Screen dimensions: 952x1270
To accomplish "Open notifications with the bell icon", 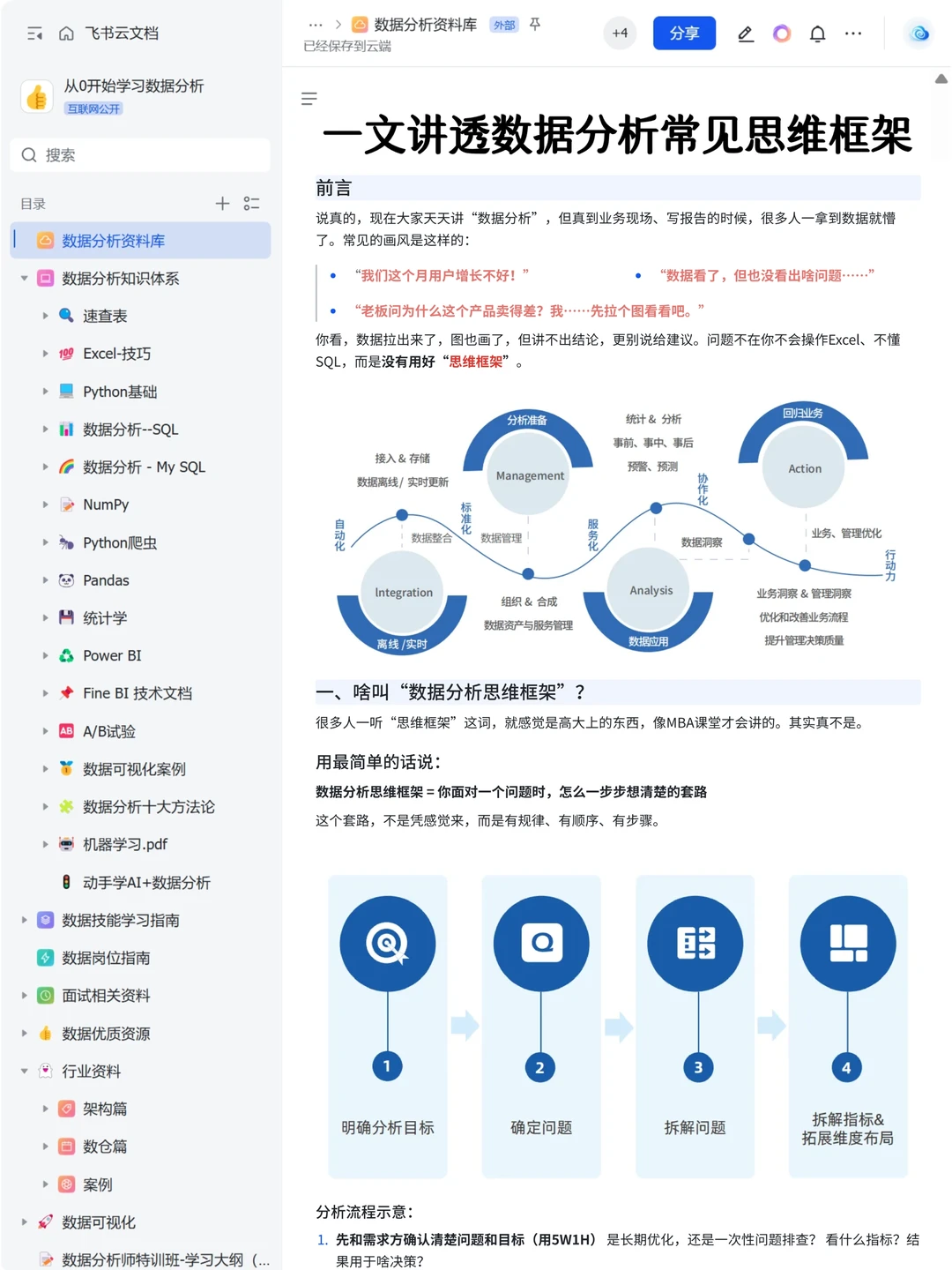I will point(818,34).
